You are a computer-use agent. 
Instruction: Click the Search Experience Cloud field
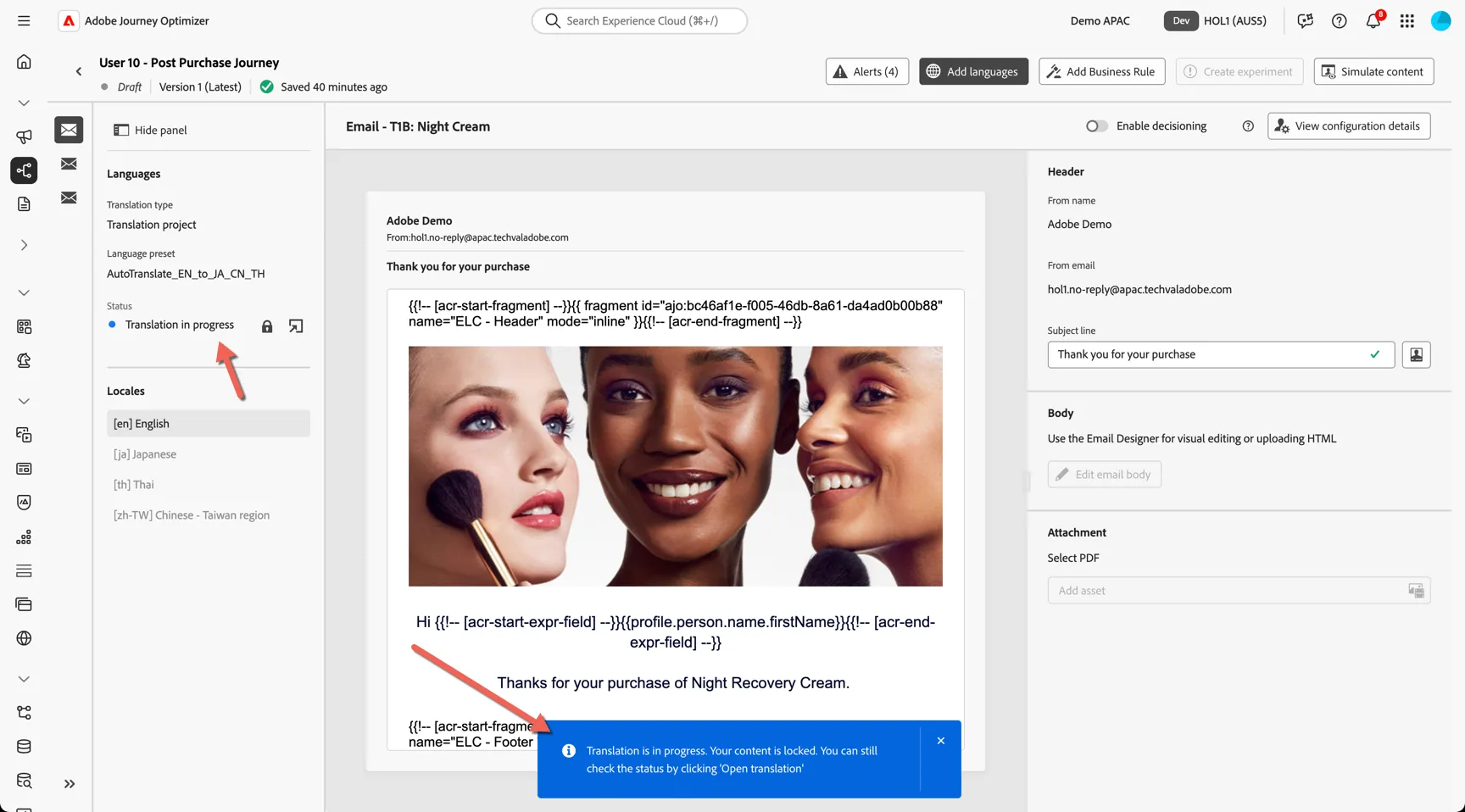(639, 20)
